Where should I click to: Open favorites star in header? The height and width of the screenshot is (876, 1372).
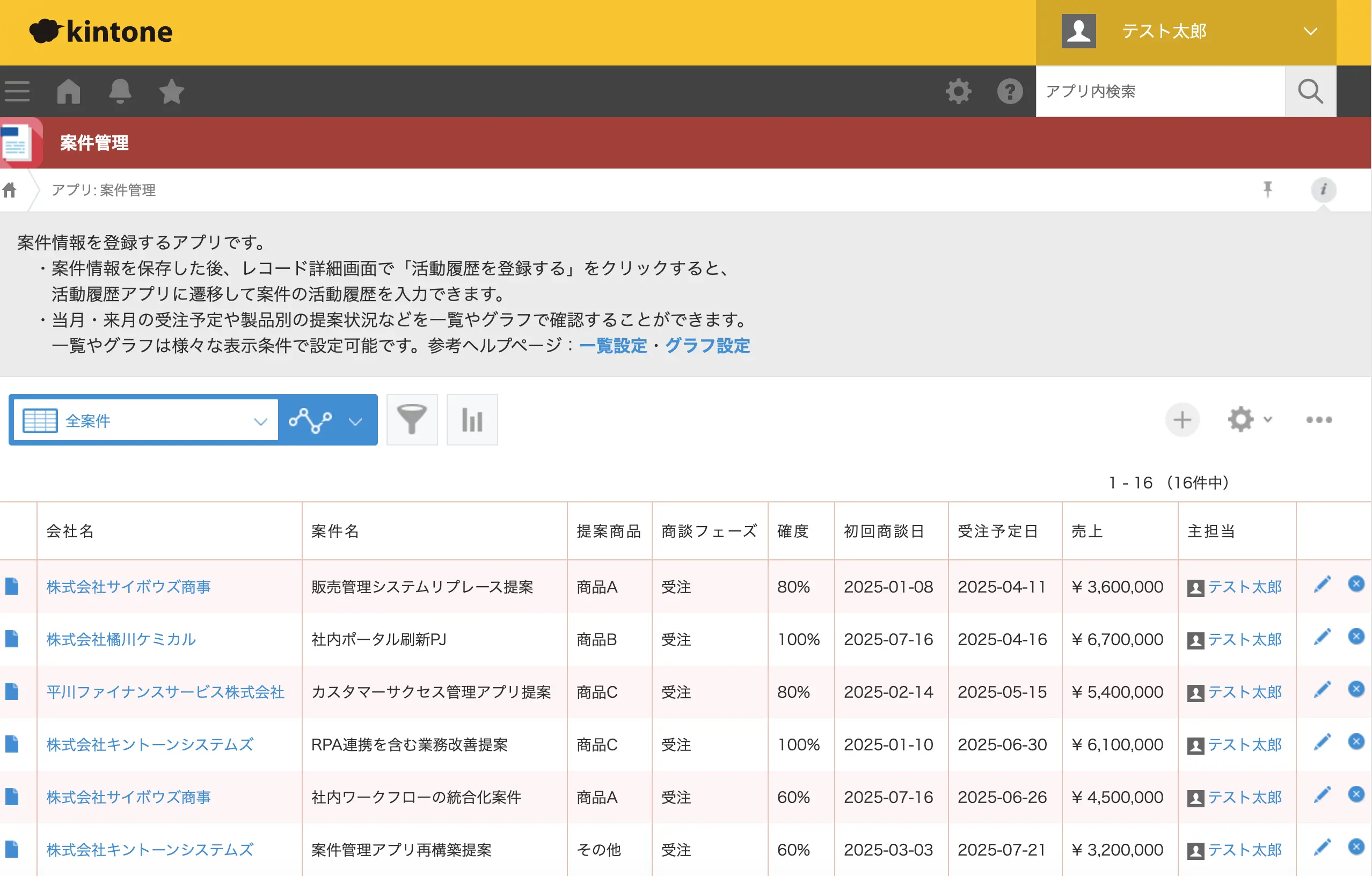[x=172, y=91]
